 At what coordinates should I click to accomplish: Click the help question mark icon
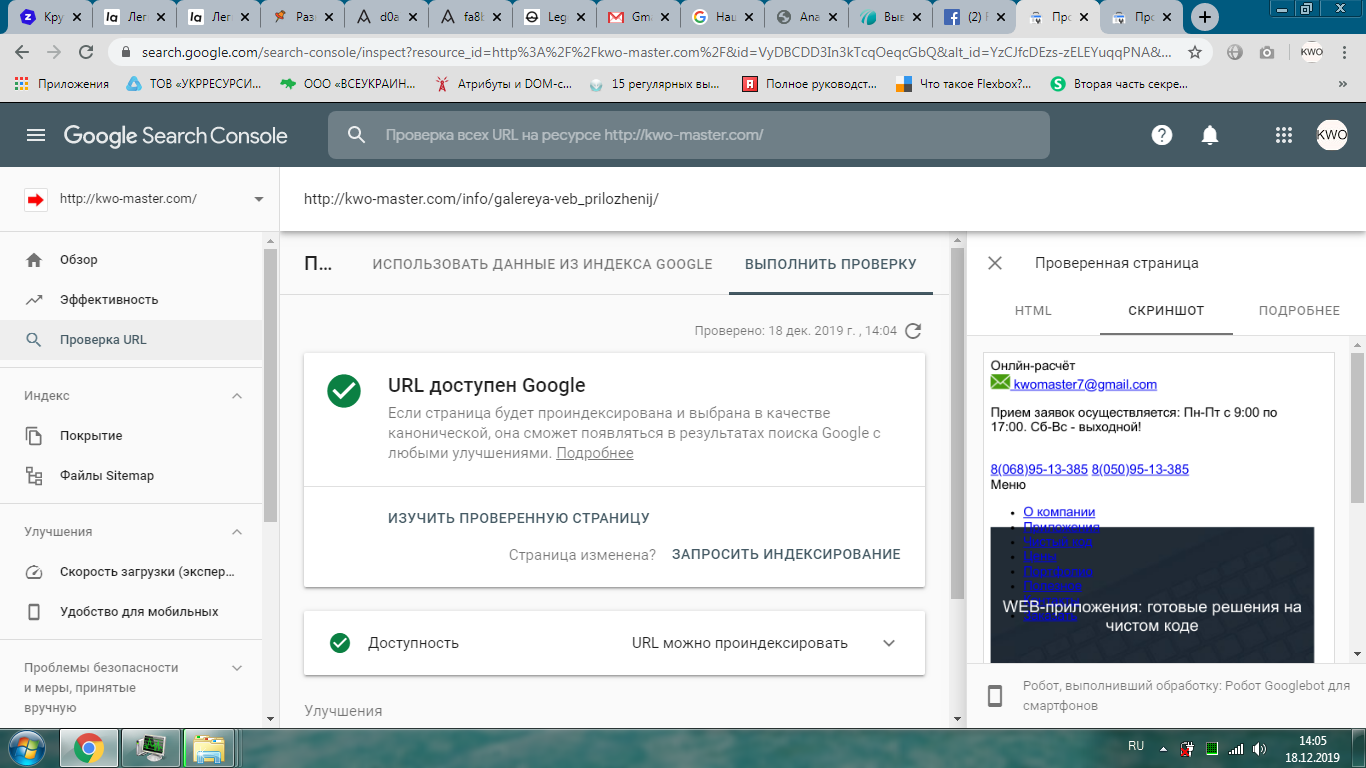1161,135
